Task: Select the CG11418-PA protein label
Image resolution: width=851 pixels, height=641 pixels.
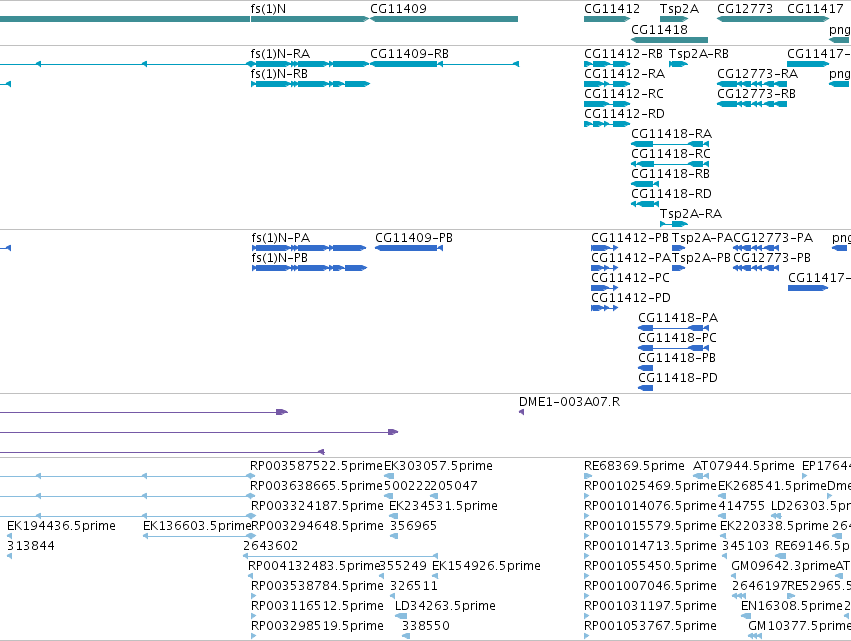Action: tap(678, 318)
